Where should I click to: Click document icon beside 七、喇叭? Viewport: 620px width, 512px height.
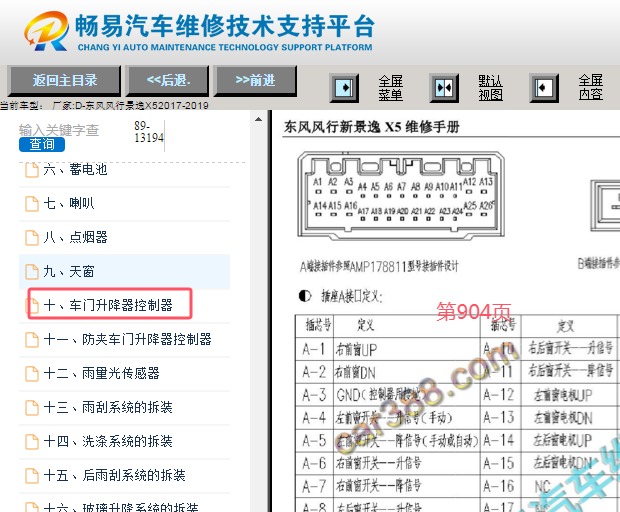click(32, 204)
